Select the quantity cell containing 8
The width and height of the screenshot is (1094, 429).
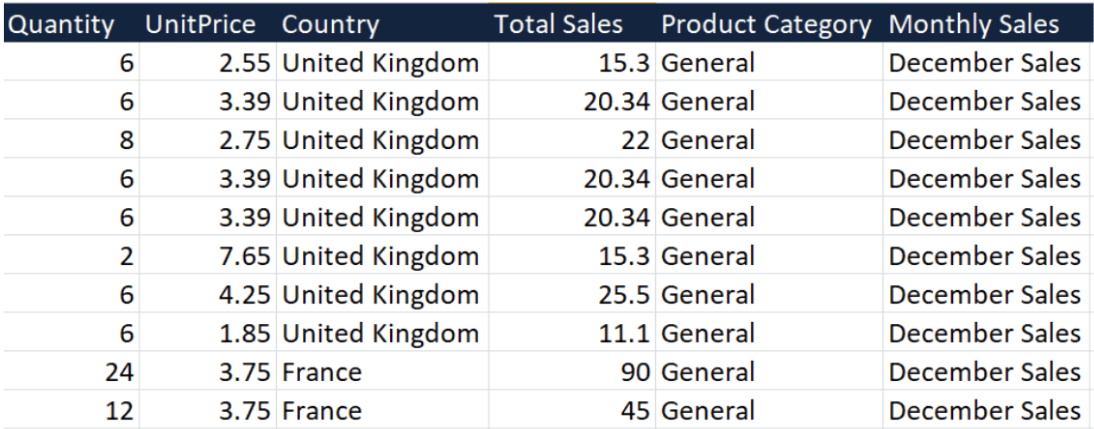pyautogui.click(x=126, y=140)
